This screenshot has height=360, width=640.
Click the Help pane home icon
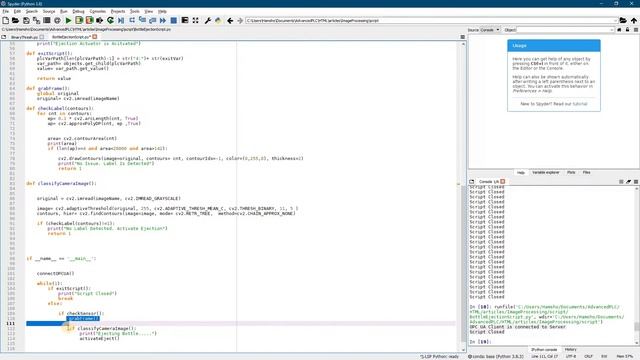pos(619,30)
